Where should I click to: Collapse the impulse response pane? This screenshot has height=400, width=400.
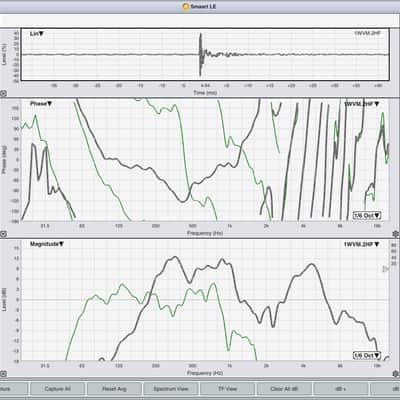pyautogui.click(x=3, y=94)
